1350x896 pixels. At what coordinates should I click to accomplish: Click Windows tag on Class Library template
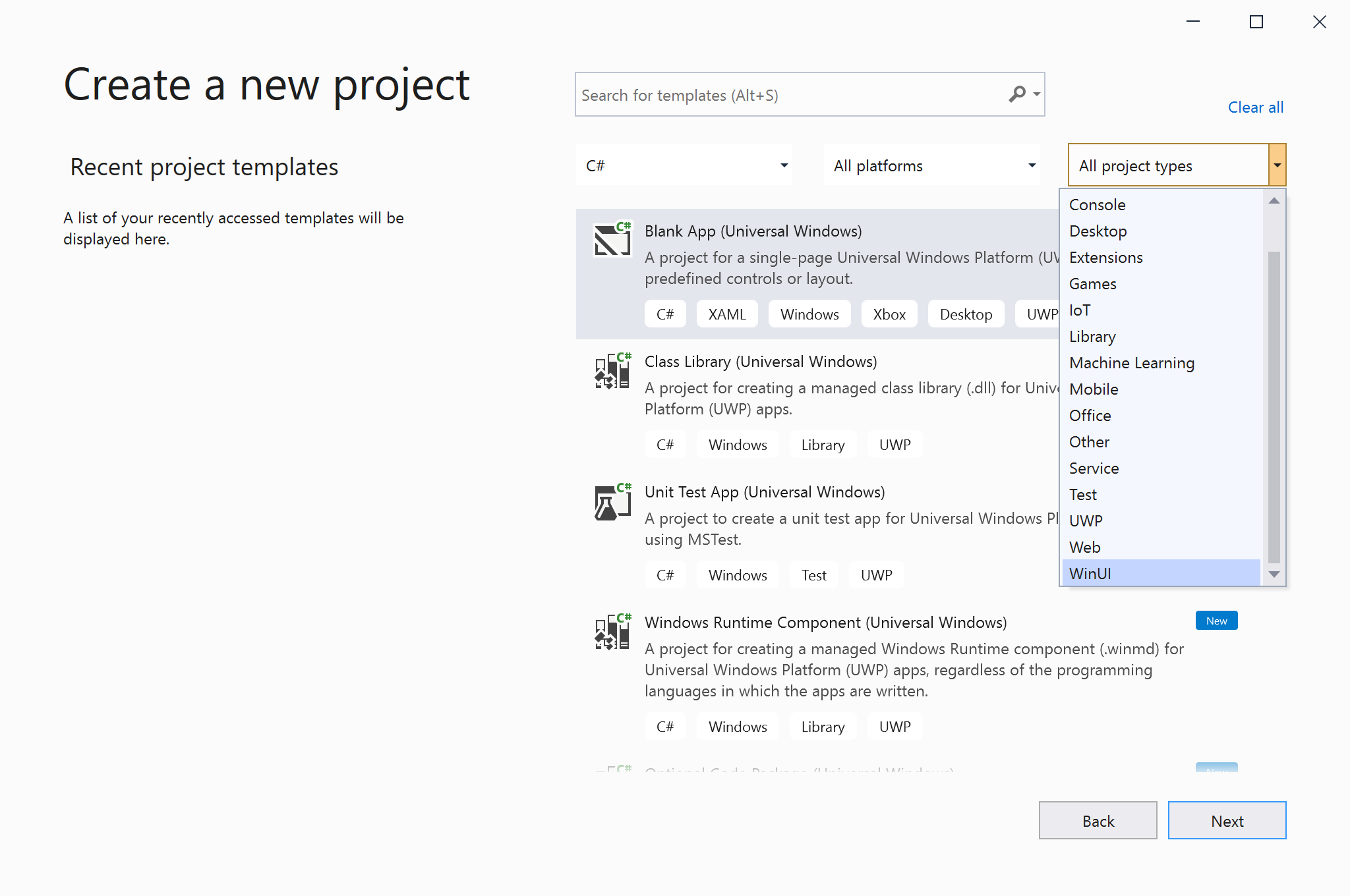[738, 445]
